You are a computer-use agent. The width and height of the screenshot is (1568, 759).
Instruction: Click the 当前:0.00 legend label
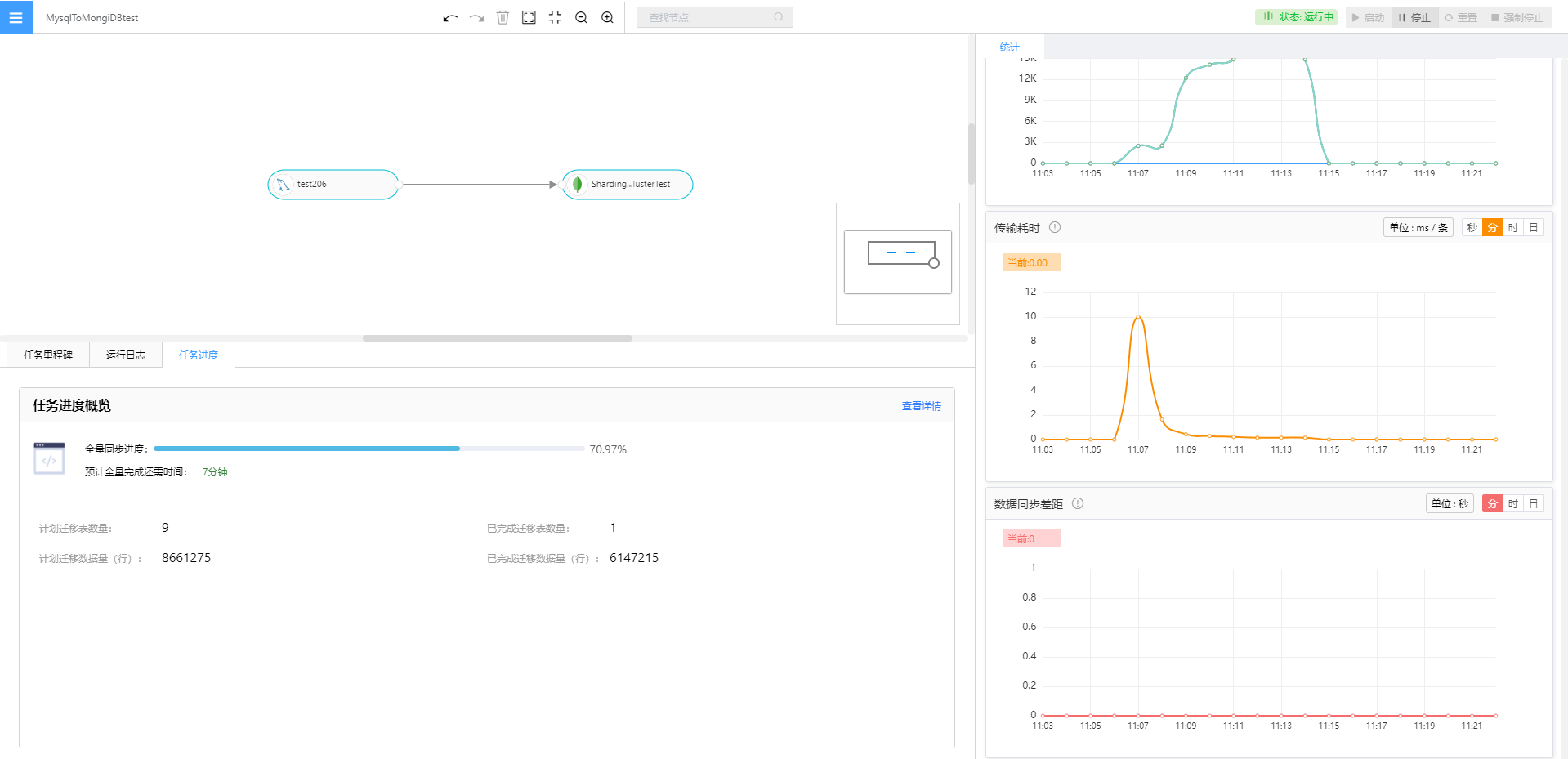coord(1031,262)
